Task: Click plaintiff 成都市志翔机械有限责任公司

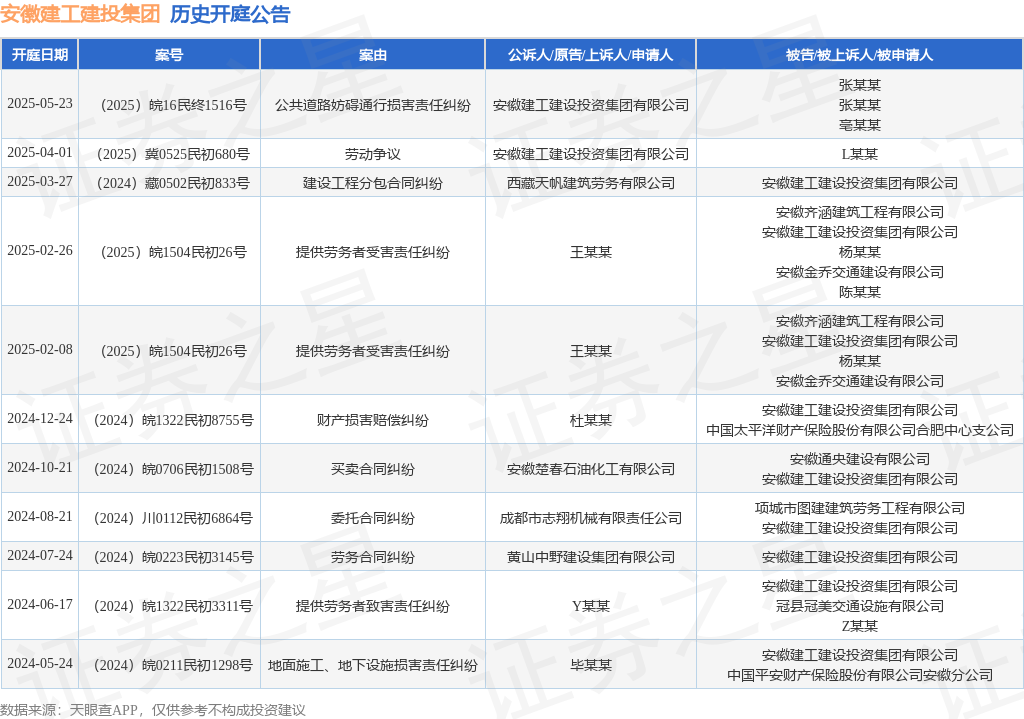Action: [x=590, y=518]
